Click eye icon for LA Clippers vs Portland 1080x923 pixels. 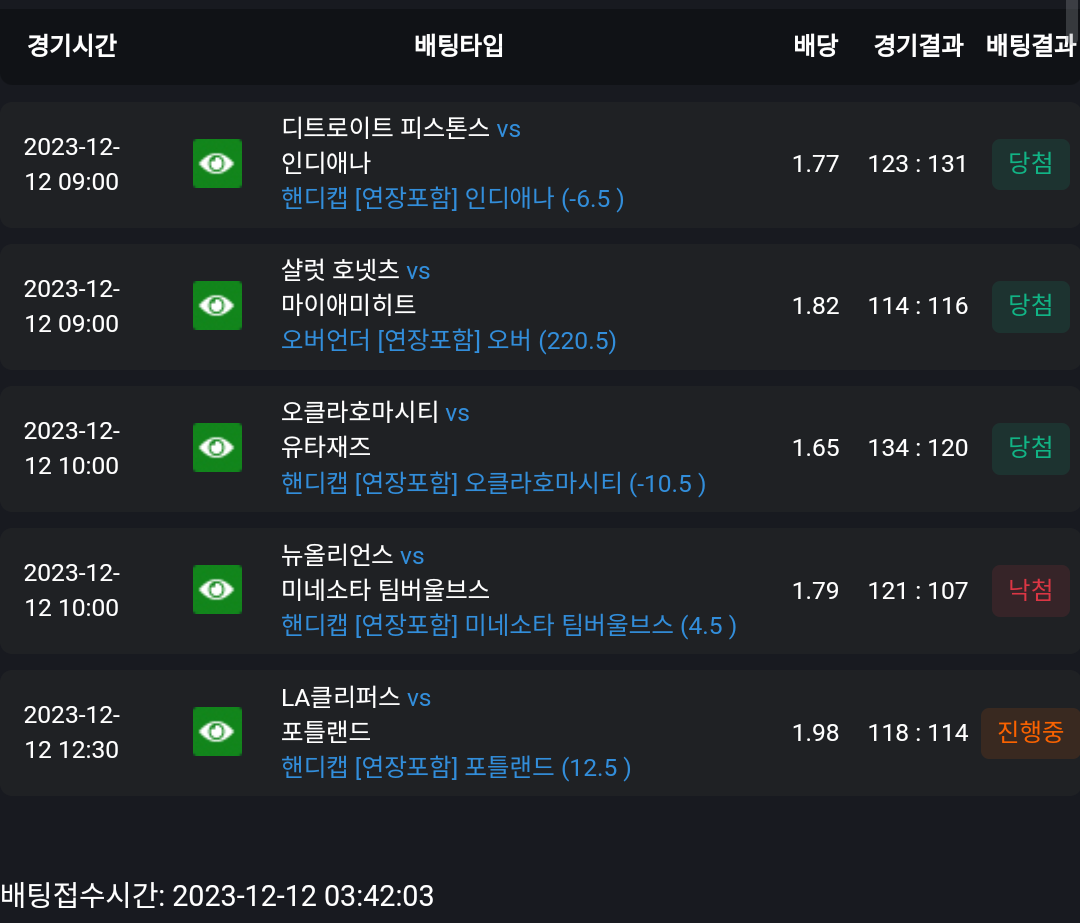(217, 732)
